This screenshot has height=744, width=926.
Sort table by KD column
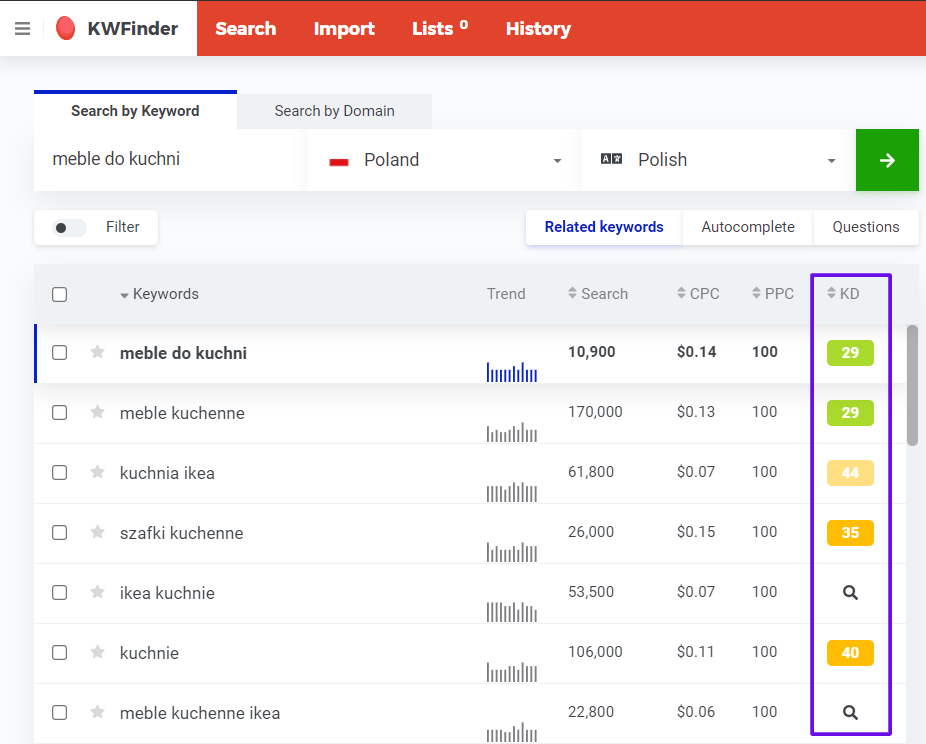pyautogui.click(x=843, y=293)
